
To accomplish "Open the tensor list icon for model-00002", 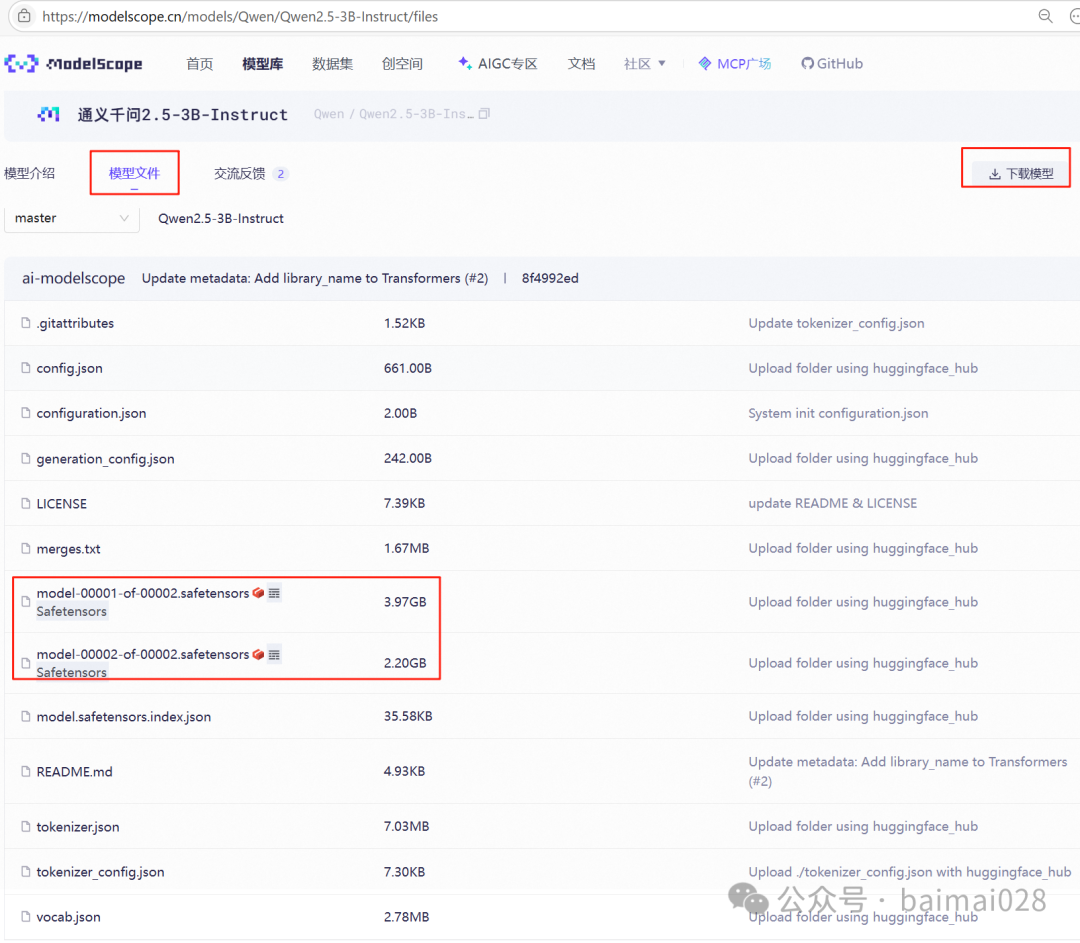I will pyautogui.click(x=273, y=653).
